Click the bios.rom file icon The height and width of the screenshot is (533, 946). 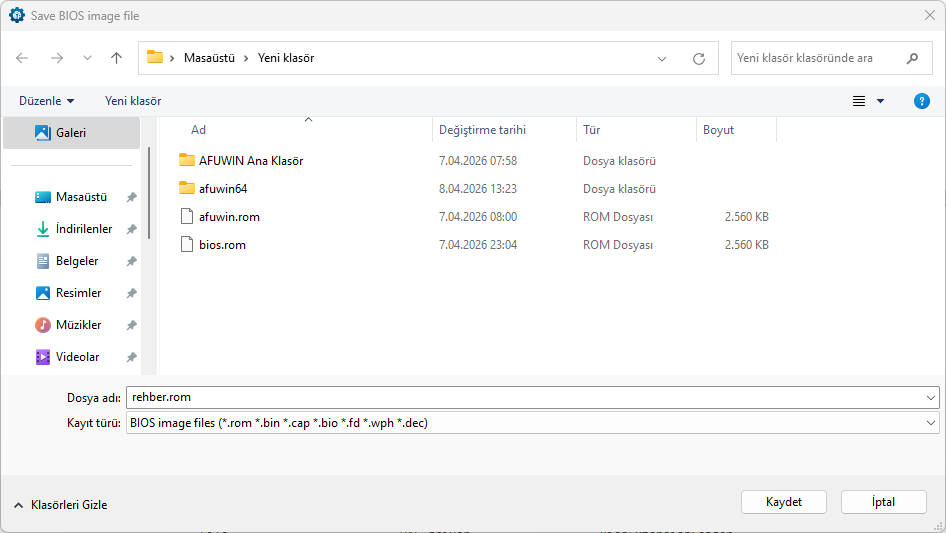point(187,244)
